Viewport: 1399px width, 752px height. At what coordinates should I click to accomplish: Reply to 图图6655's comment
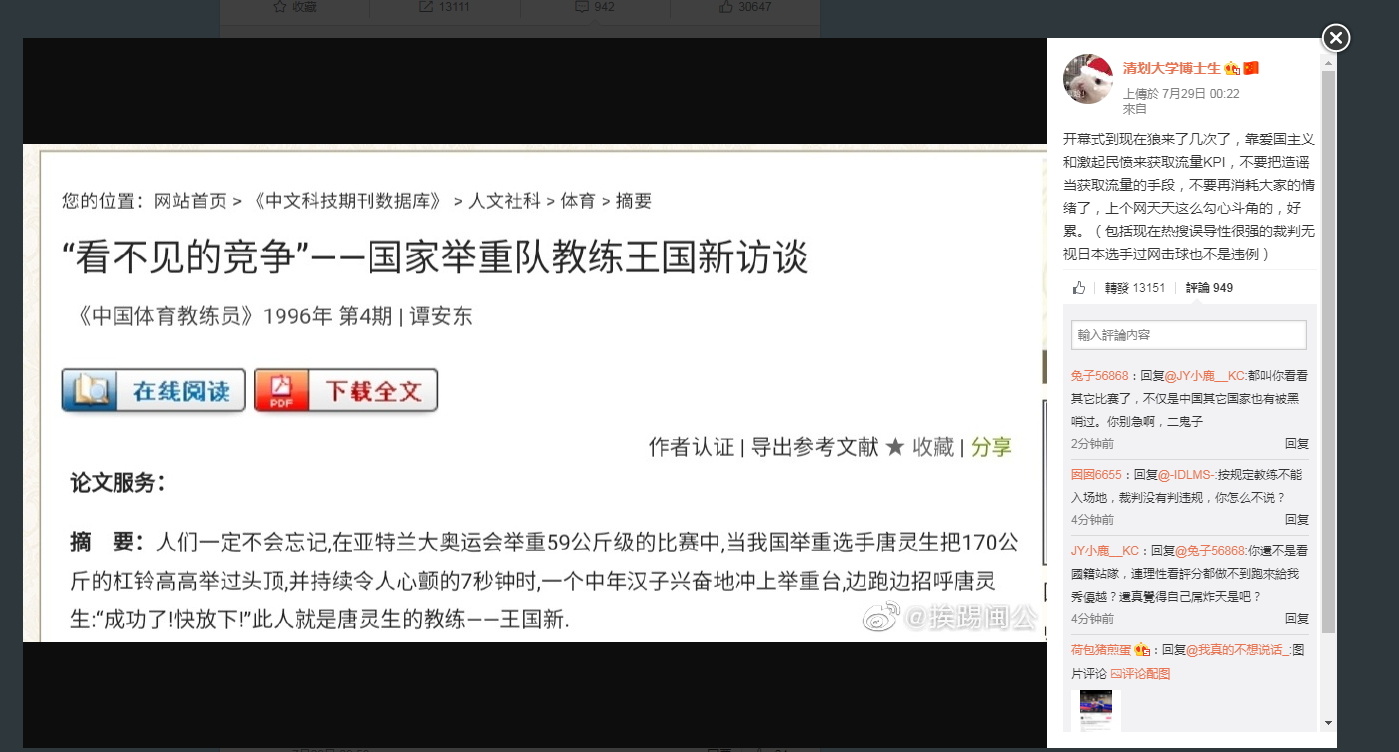click(x=1297, y=520)
